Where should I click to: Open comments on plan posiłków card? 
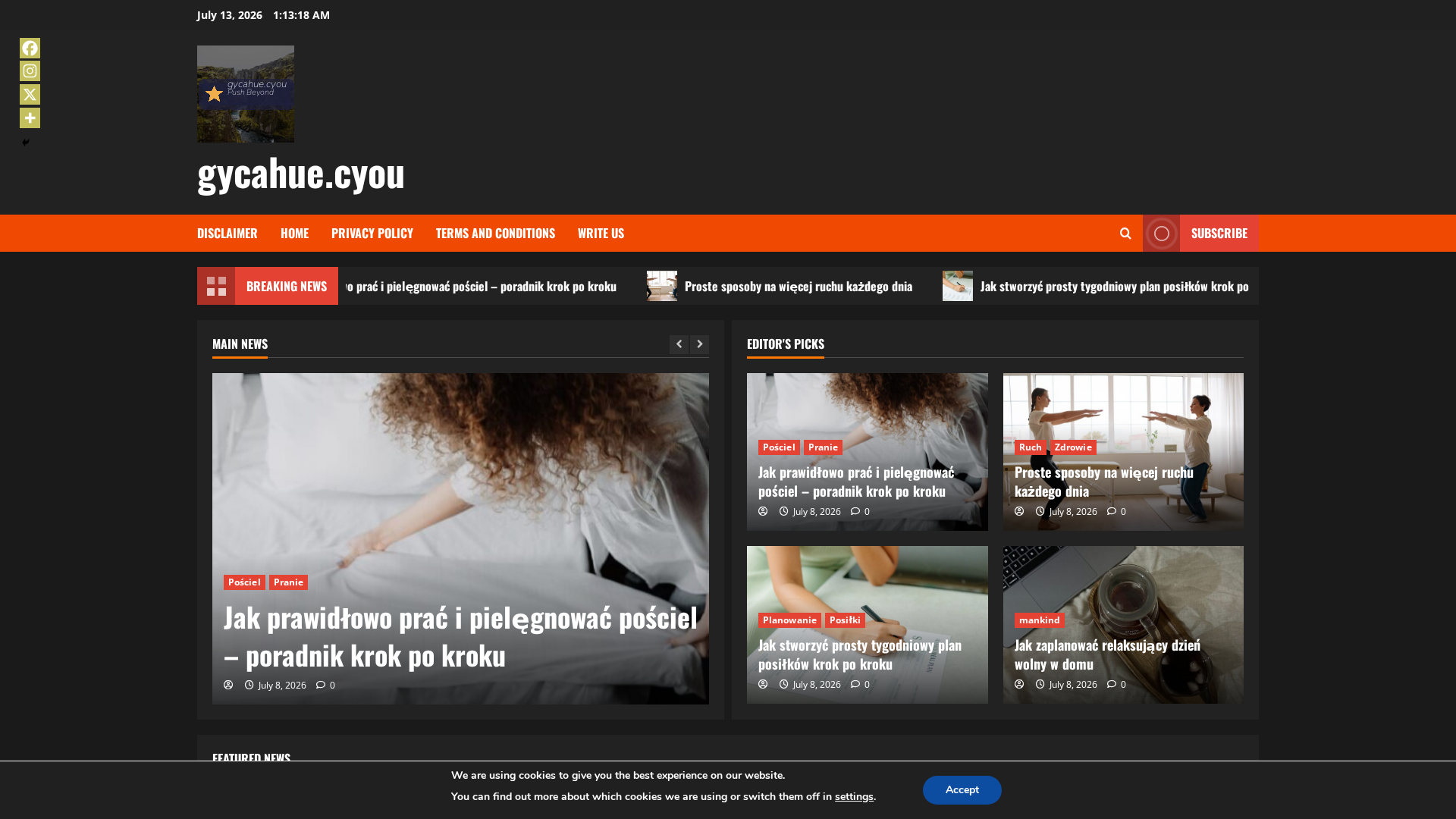click(860, 685)
